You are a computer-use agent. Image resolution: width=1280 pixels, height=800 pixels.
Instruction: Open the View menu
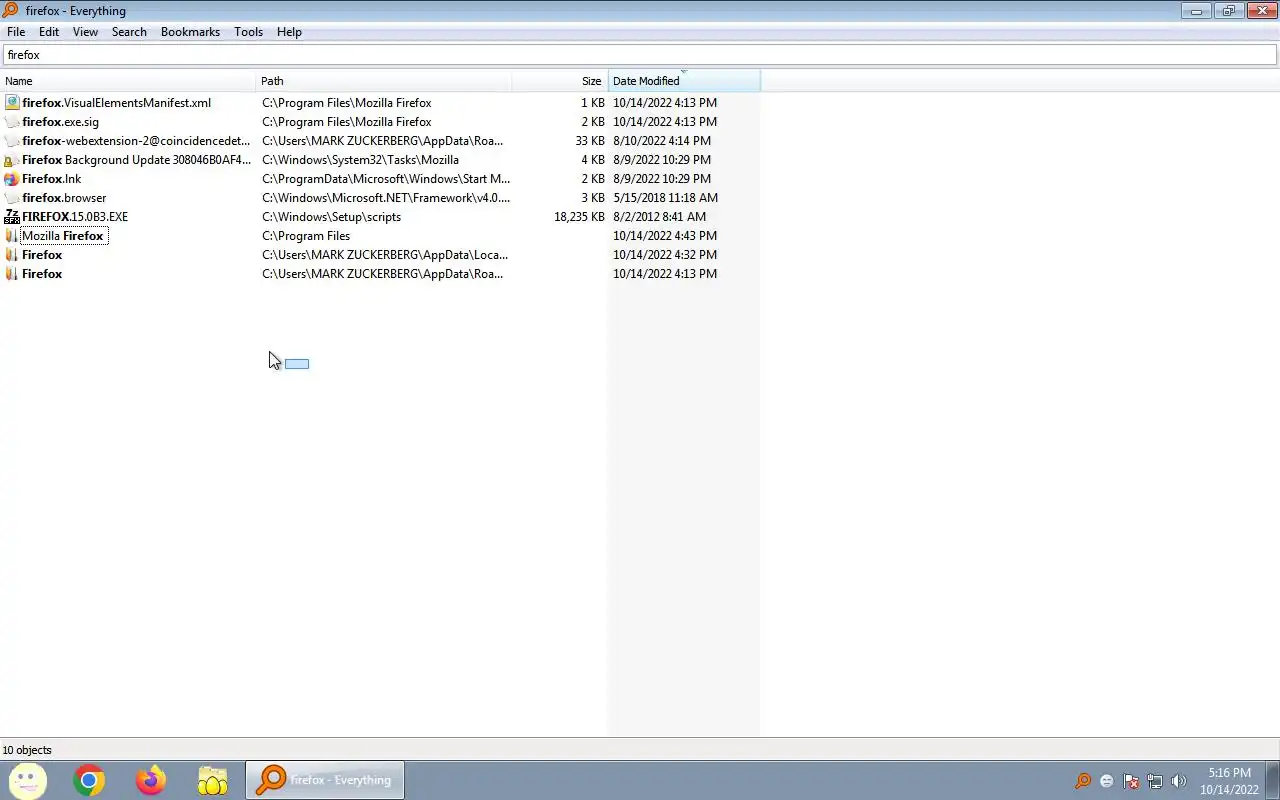85,32
